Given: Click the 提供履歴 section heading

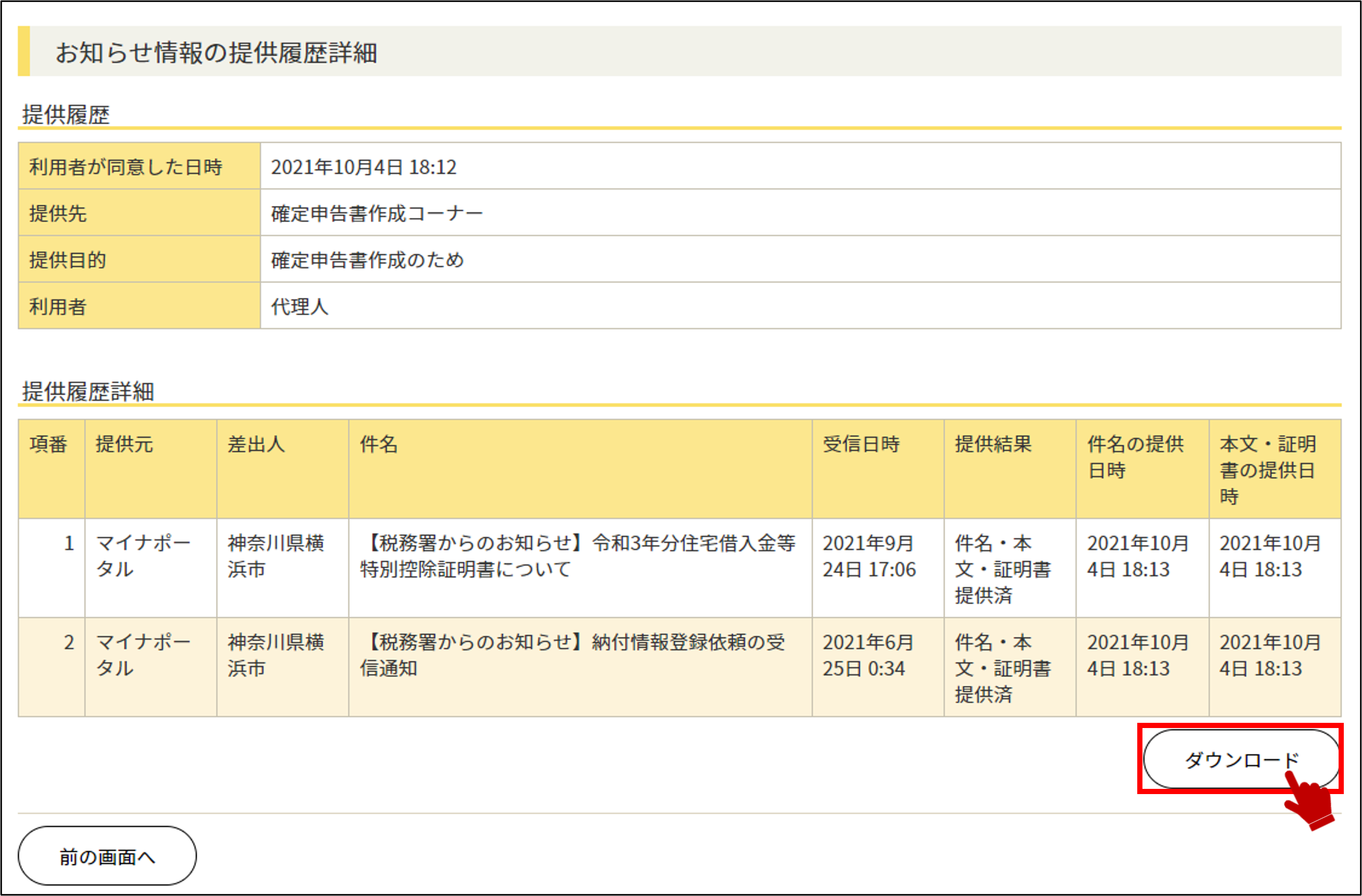Looking at the screenshot, I should point(66,114).
